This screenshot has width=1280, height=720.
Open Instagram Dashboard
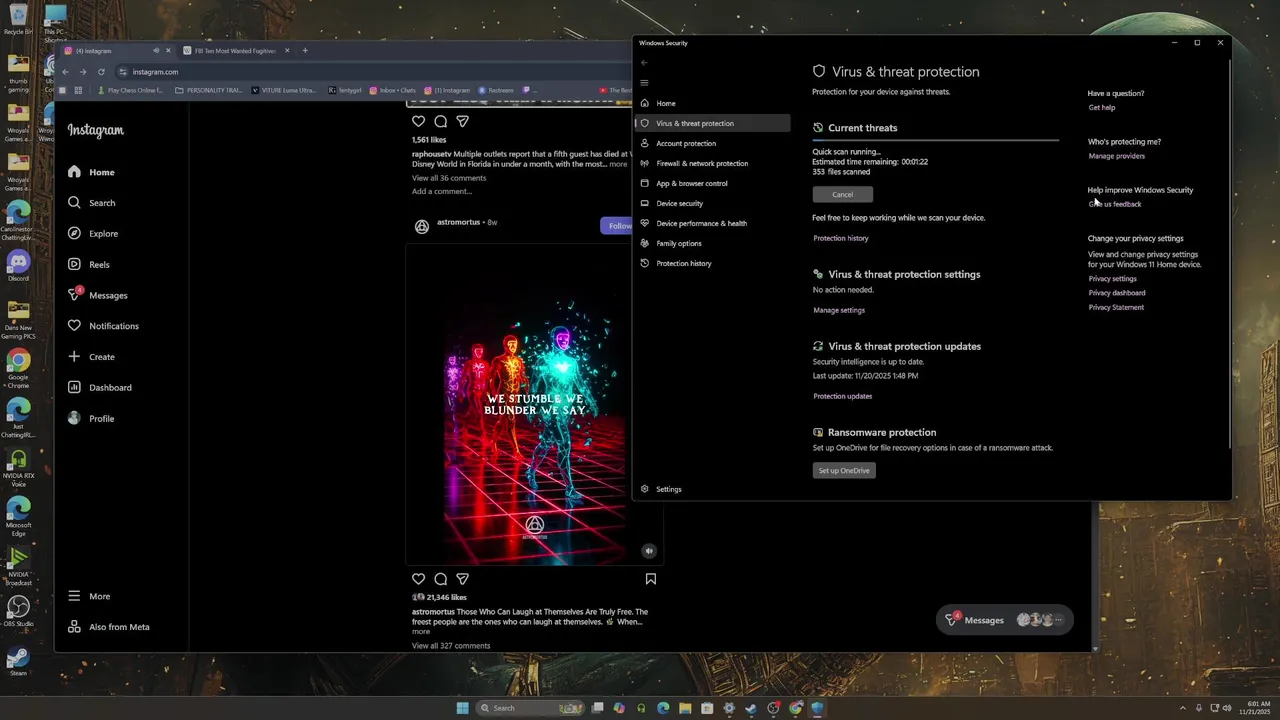(100, 388)
